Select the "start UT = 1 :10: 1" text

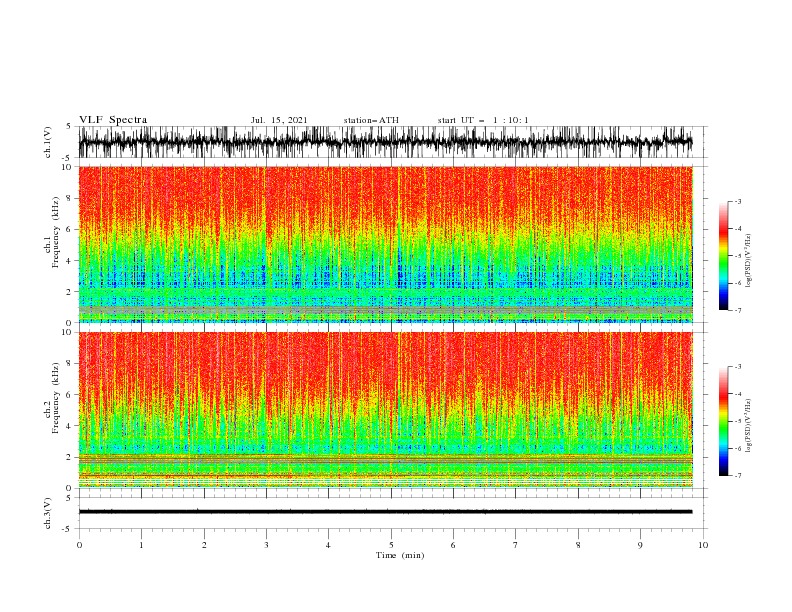tap(483, 120)
